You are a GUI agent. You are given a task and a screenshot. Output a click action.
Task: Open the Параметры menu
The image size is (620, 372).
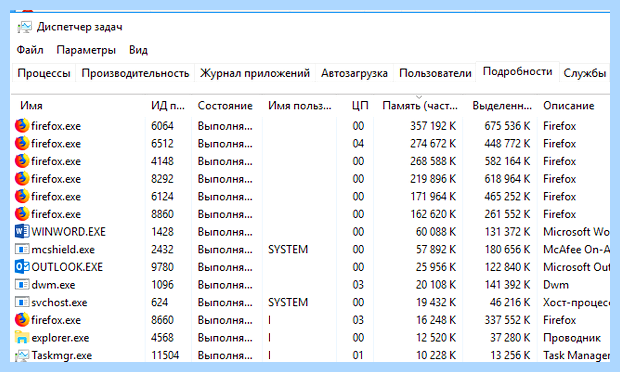(x=86, y=50)
